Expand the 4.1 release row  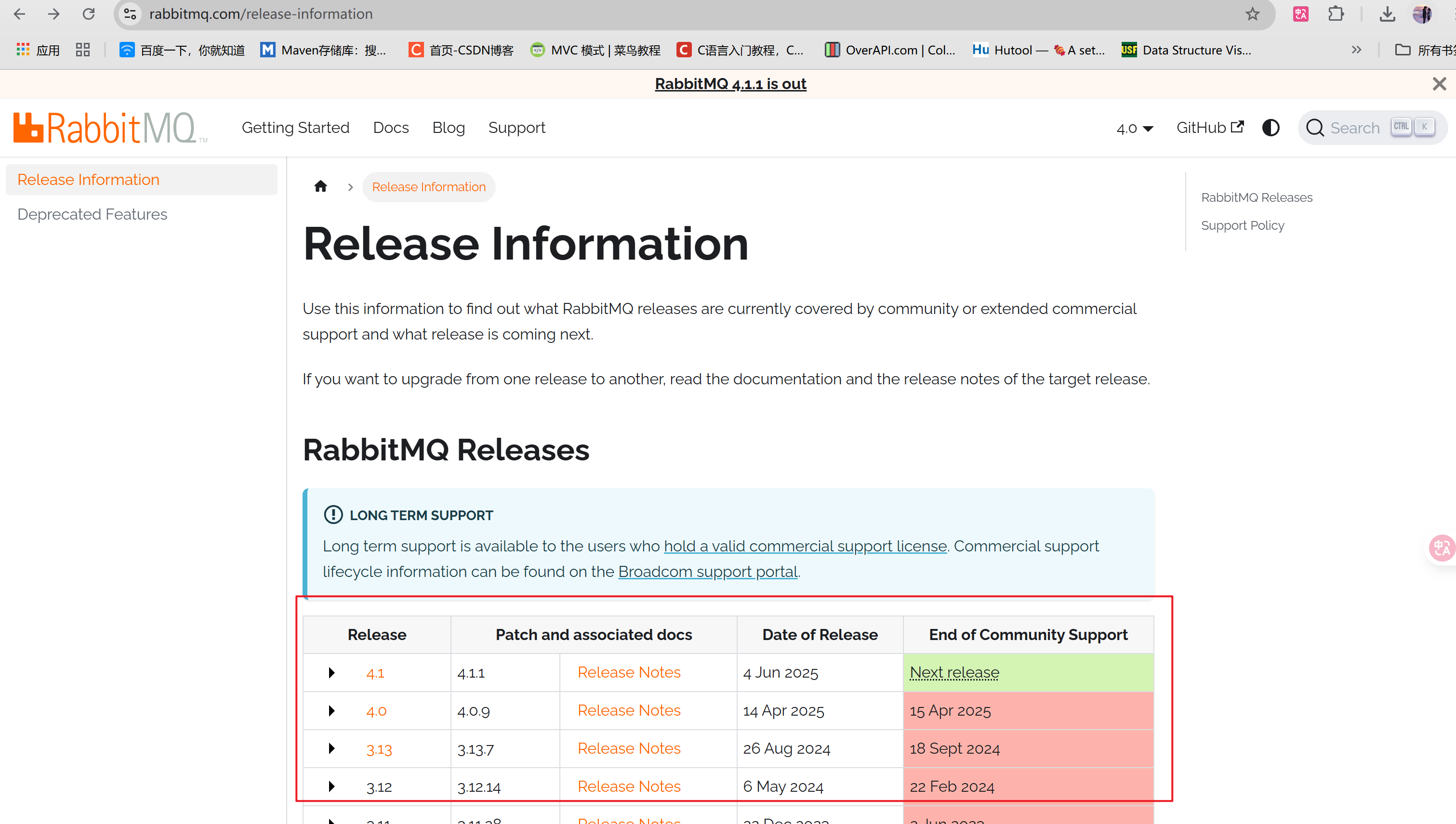(332, 672)
